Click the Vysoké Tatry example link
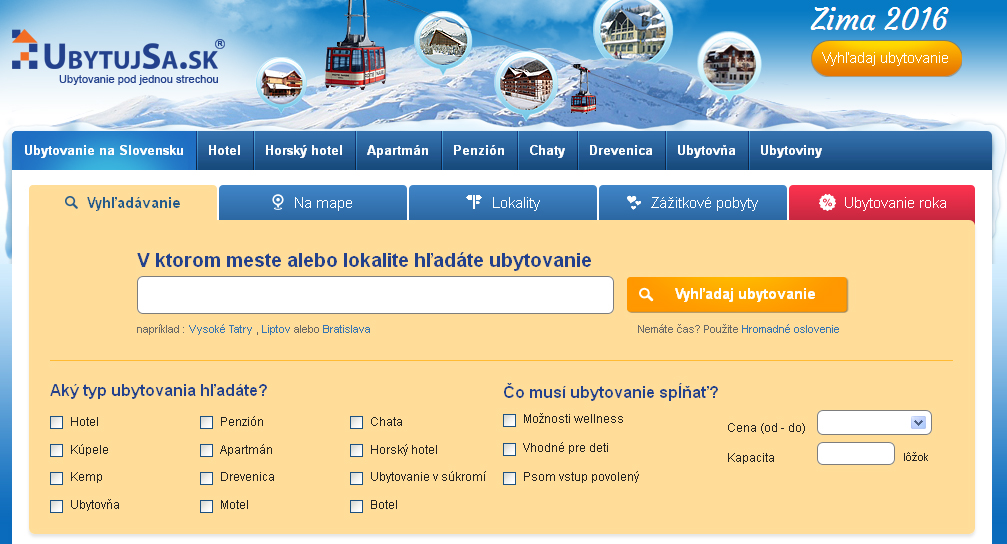The width and height of the screenshot is (1007, 544). [x=220, y=329]
